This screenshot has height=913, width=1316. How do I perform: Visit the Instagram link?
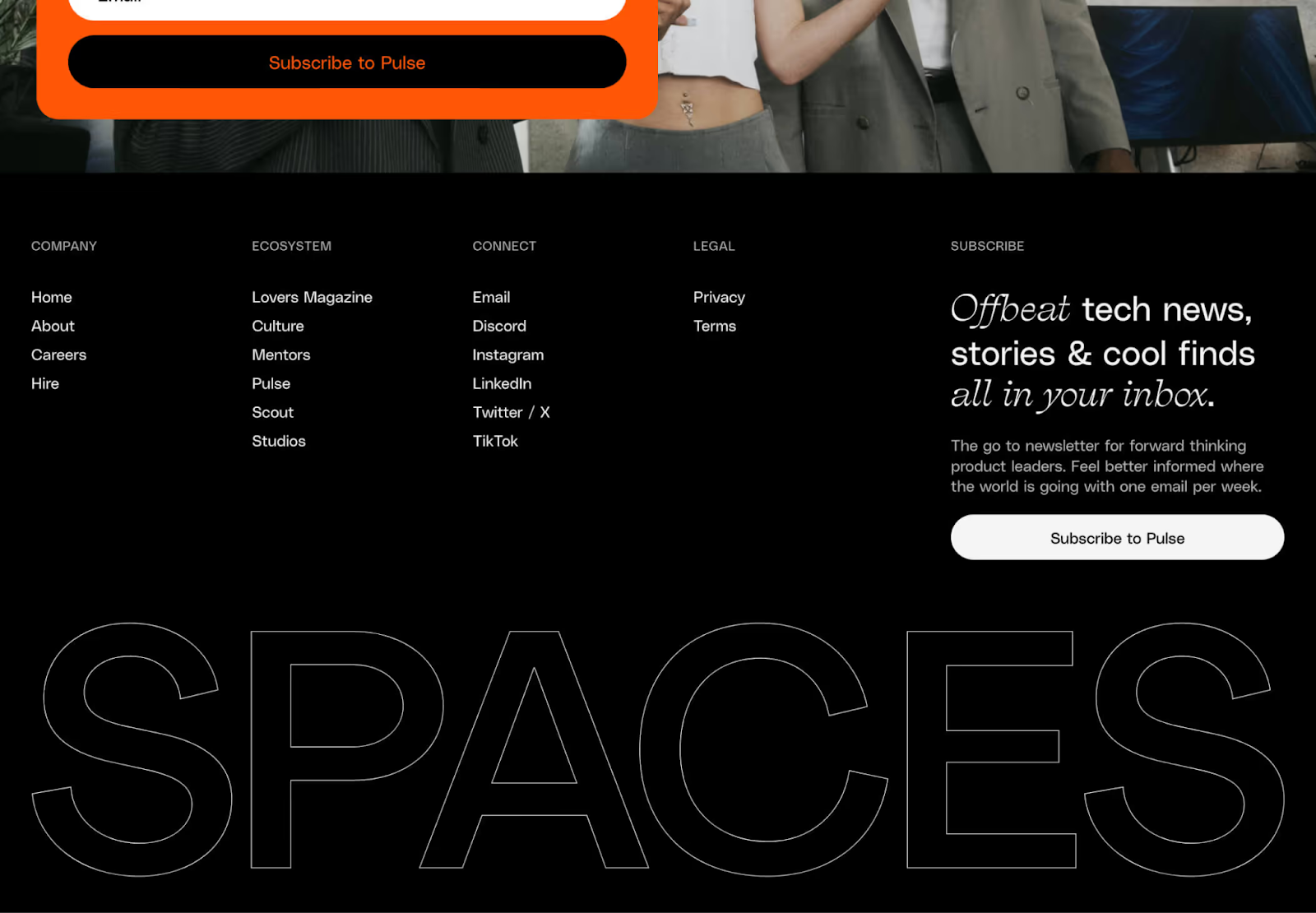point(508,355)
